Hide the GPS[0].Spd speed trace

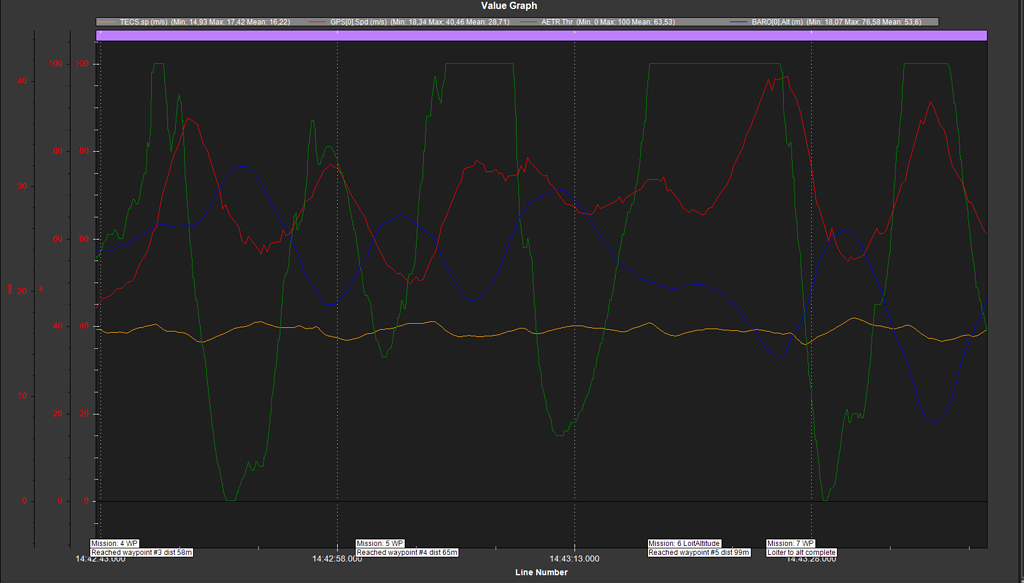pos(360,19)
